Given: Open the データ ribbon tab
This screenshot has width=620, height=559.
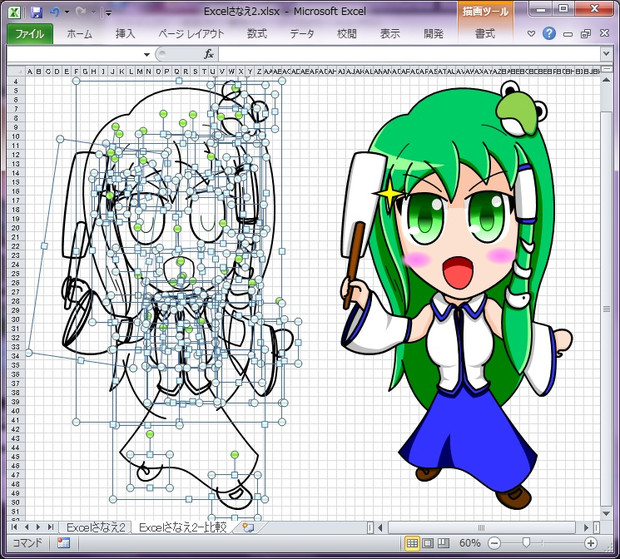Looking at the screenshot, I should click(x=302, y=34).
